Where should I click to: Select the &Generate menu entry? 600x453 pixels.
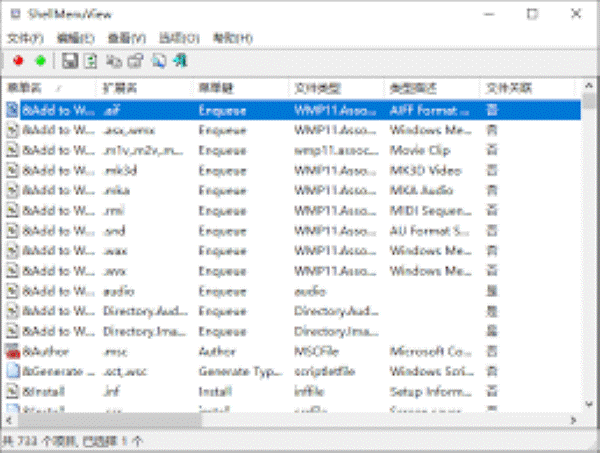[58, 371]
